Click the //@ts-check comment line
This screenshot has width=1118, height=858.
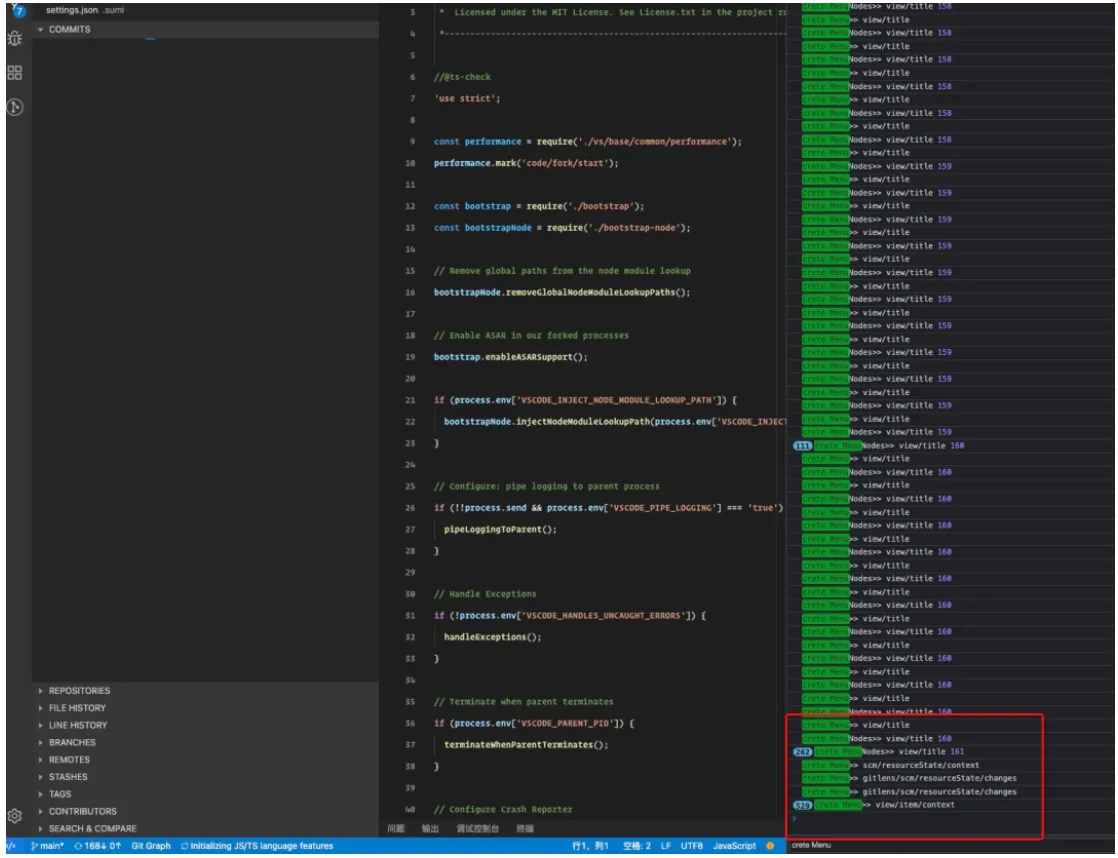pos(462,77)
